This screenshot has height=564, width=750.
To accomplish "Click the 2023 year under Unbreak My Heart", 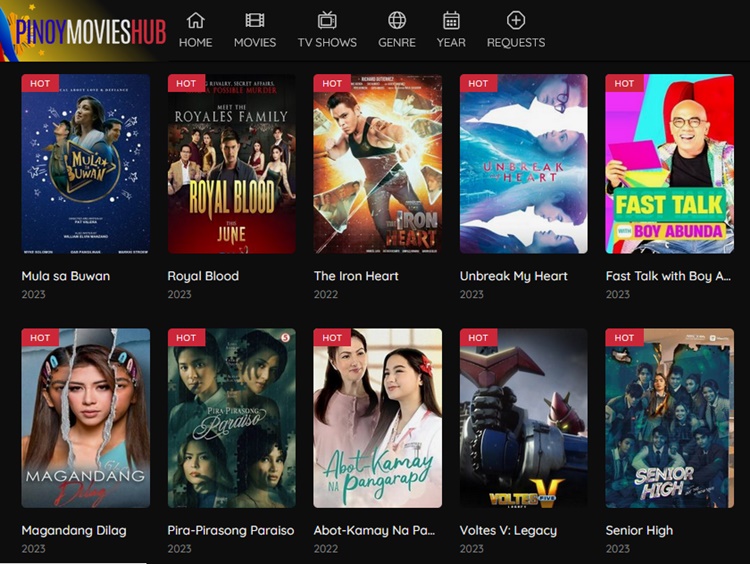I will [472, 295].
